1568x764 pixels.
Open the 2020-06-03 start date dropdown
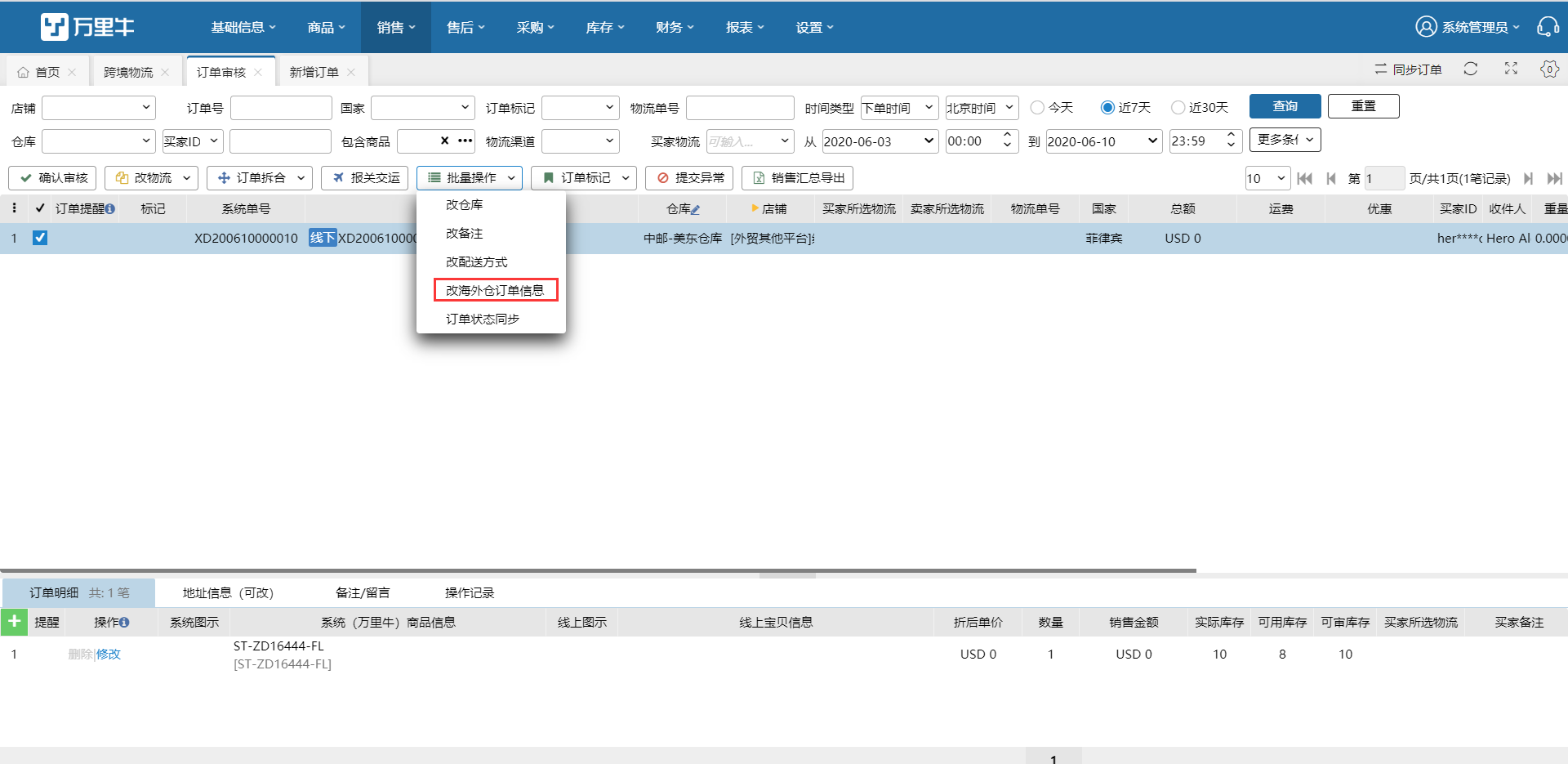[880, 141]
